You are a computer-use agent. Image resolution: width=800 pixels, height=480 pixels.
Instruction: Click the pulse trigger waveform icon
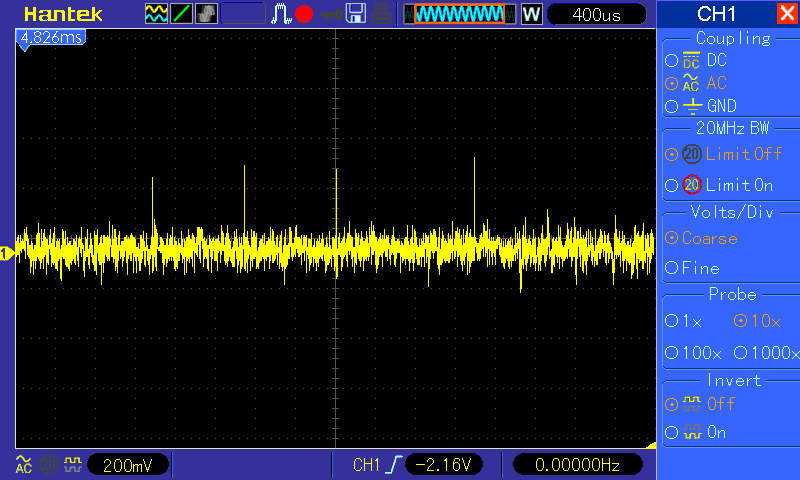[x=281, y=14]
